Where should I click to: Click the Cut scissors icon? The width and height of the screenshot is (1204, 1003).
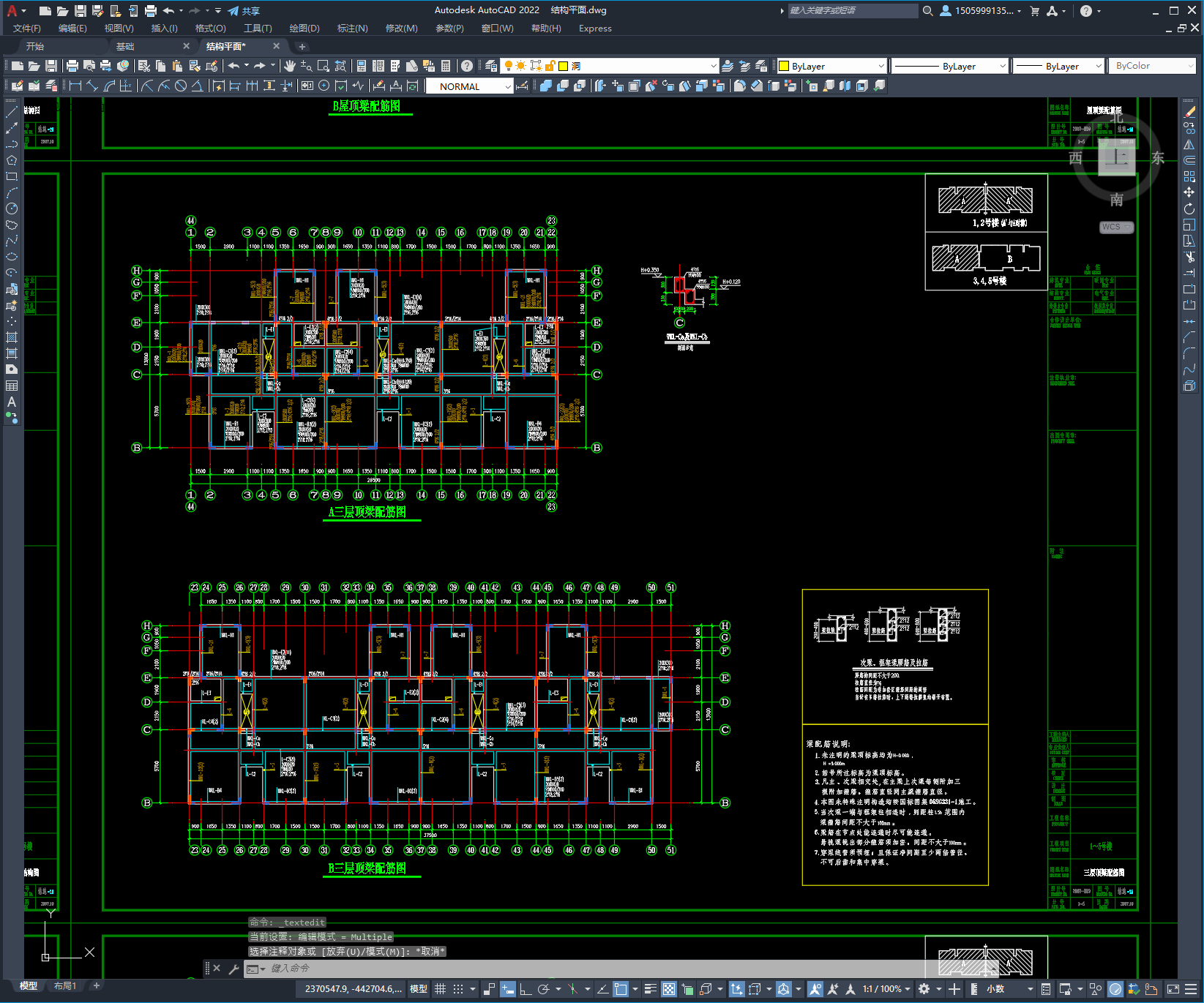[144, 66]
